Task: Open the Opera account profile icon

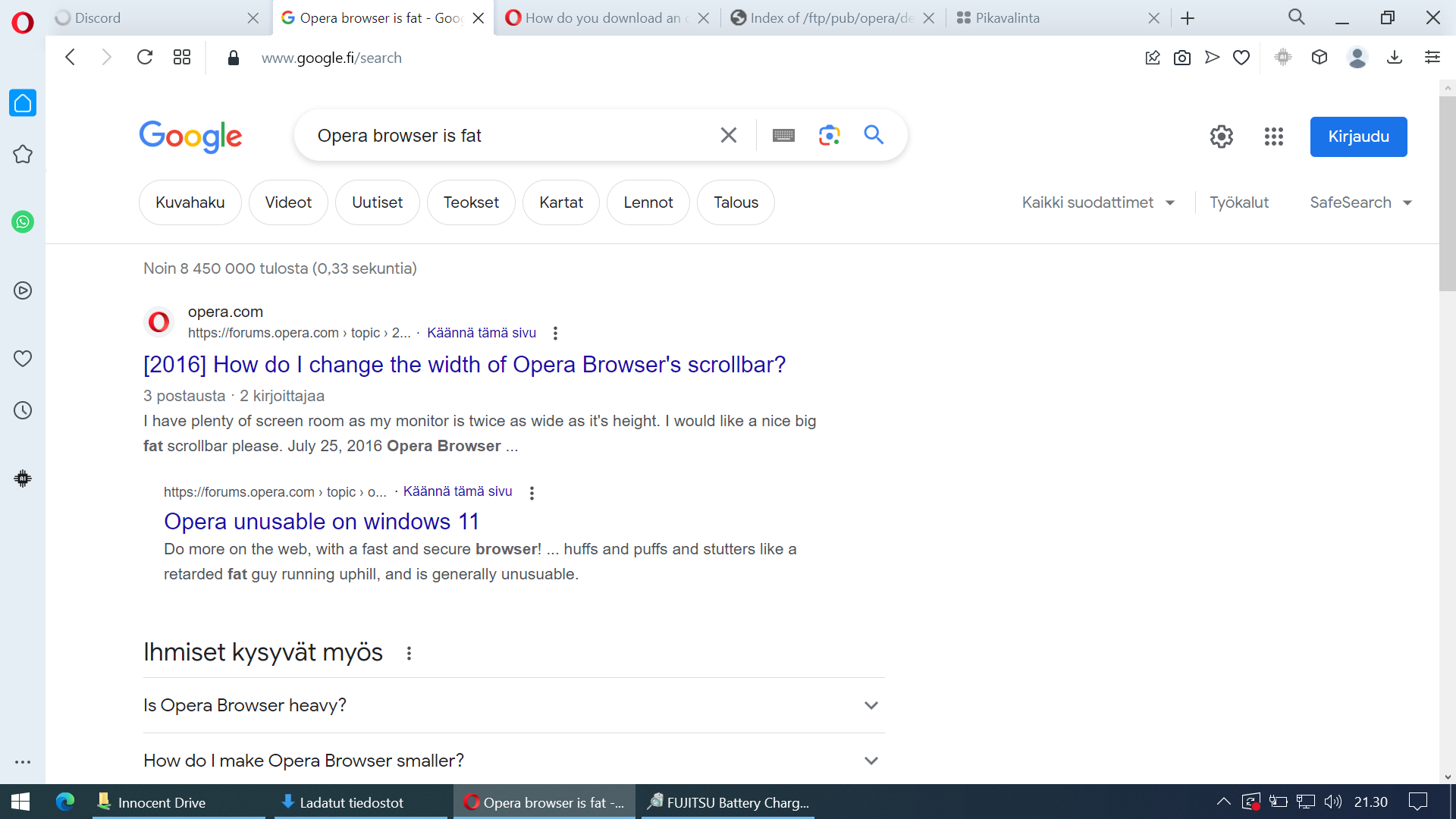Action: point(1357,58)
